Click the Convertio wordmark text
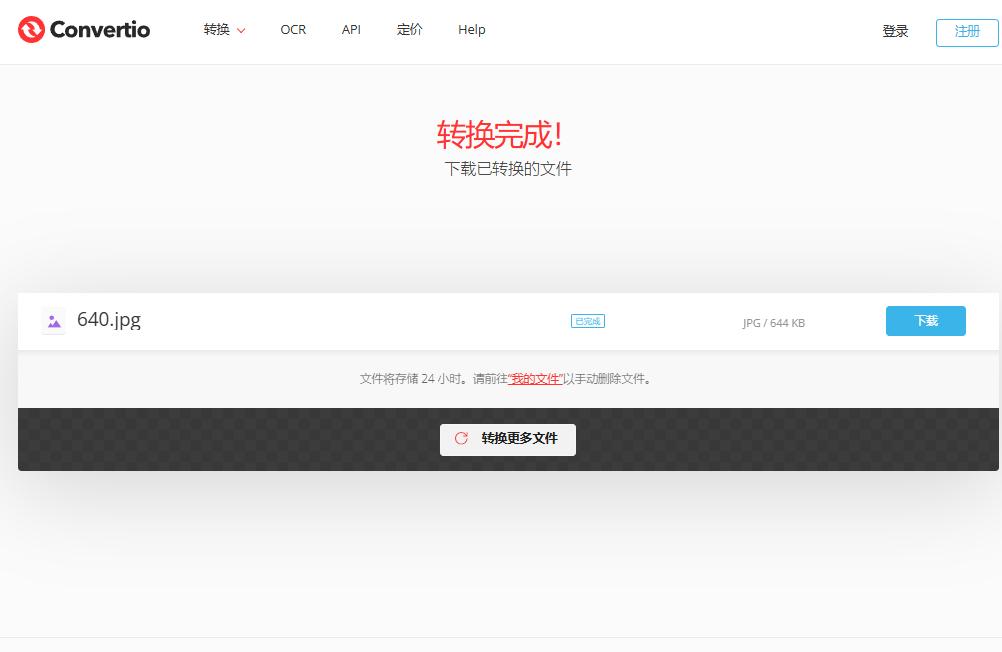Screen dimensions: 1002x652 [99, 30]
